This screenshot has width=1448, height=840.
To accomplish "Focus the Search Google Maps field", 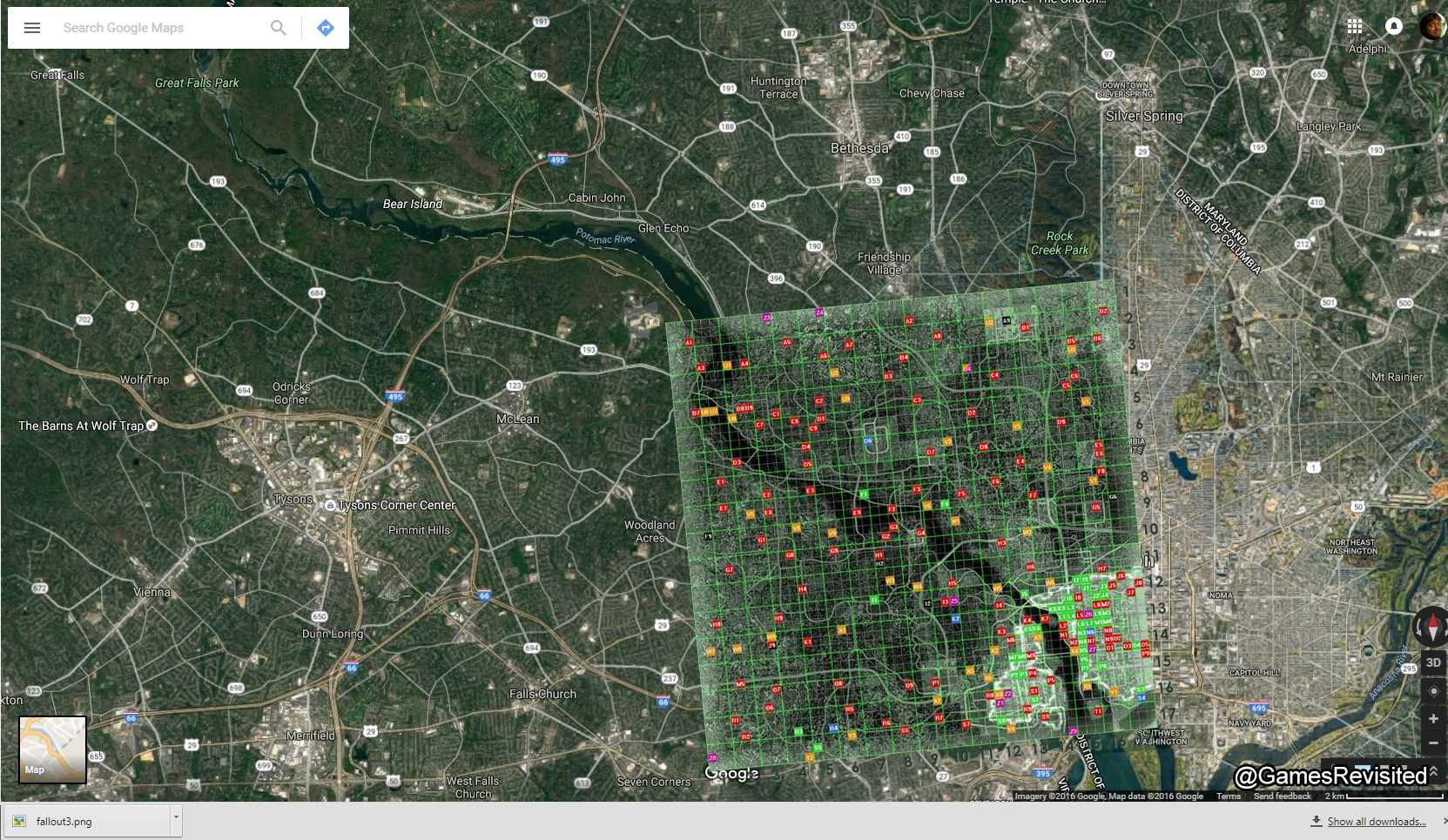I will [x=157, y=28].
